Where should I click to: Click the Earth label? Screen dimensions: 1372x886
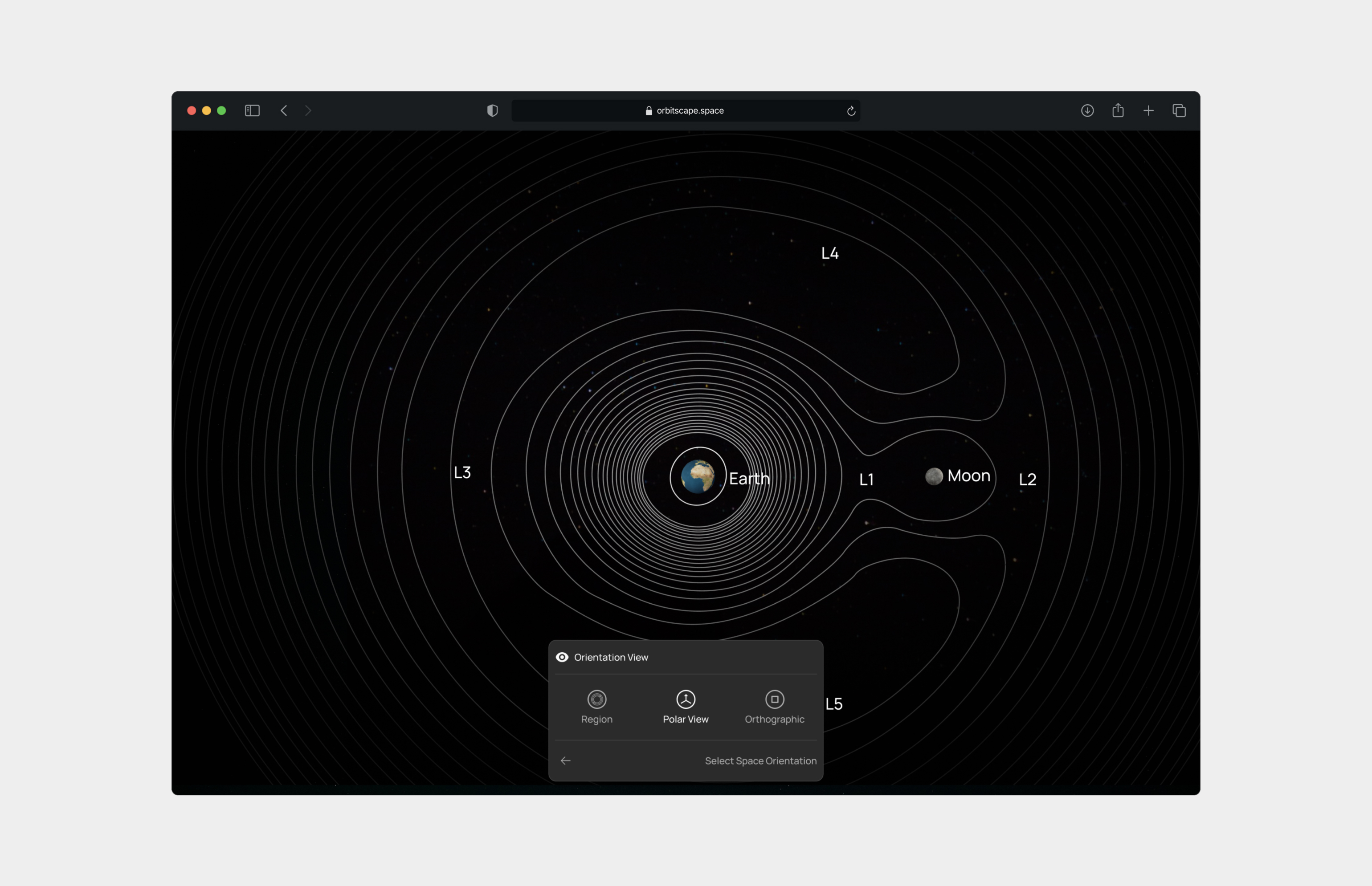[x=749, y=479]
